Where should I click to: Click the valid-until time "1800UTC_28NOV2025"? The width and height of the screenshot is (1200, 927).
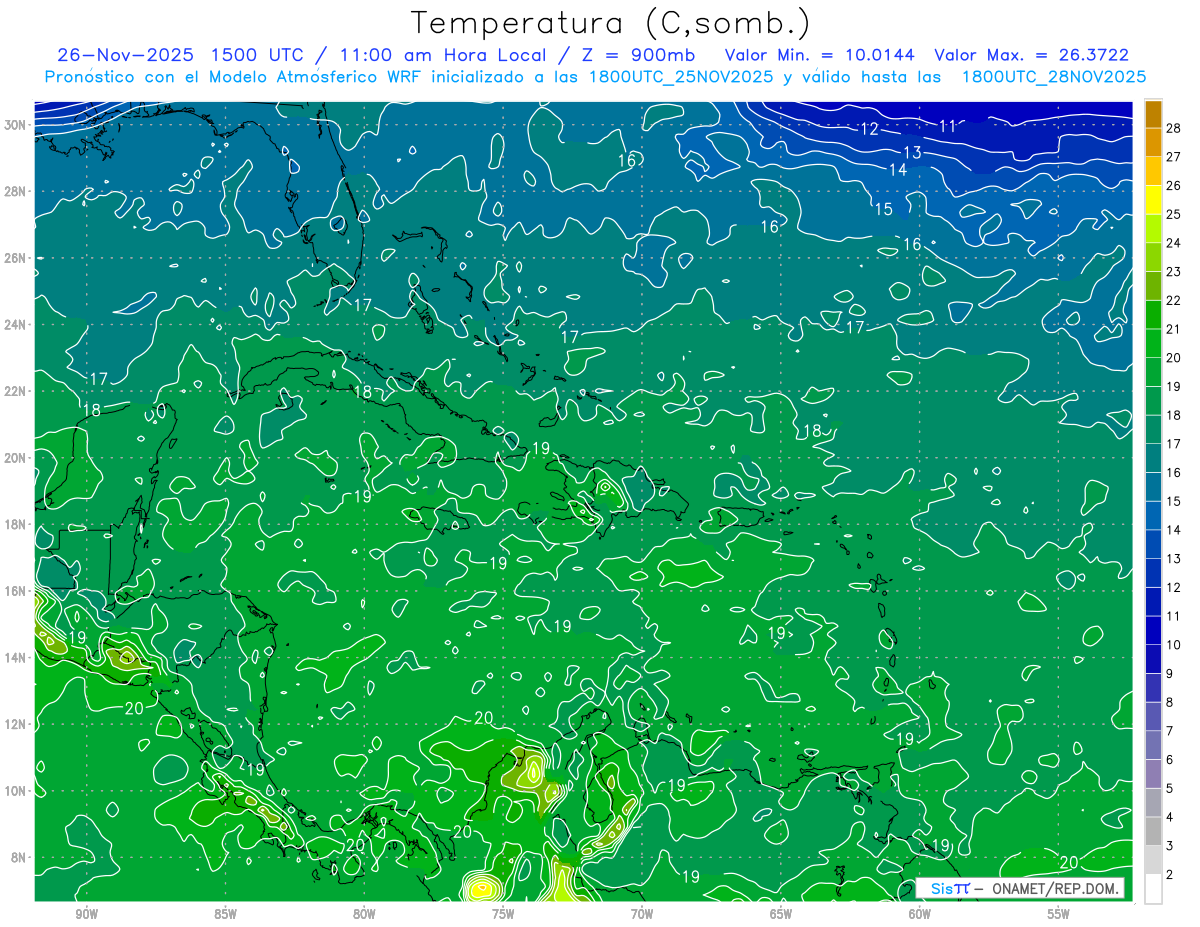point(1053,77)
